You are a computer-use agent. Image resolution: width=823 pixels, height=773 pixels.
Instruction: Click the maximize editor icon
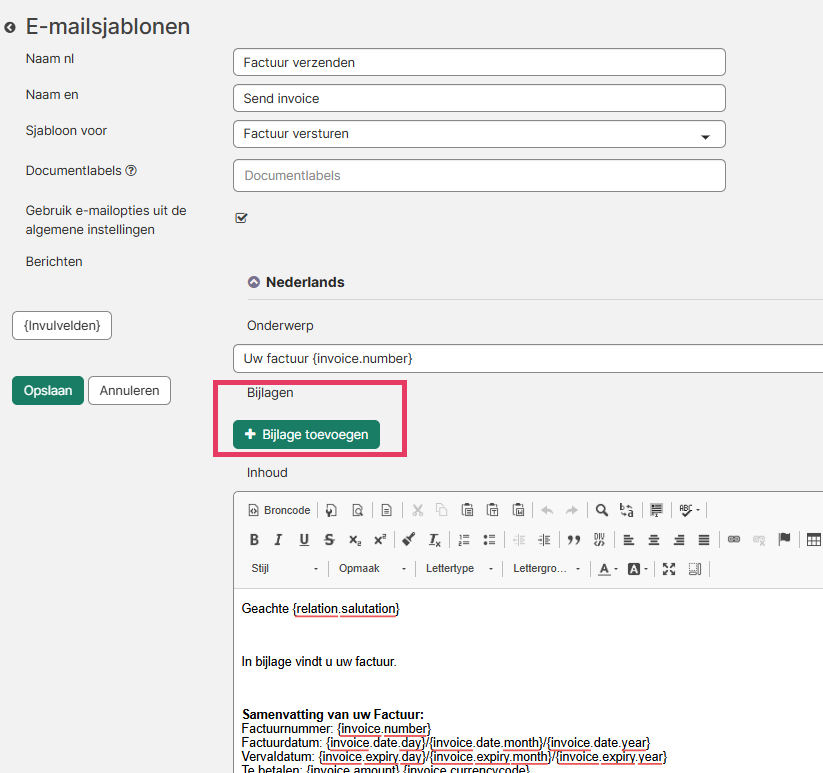[669, 569]
